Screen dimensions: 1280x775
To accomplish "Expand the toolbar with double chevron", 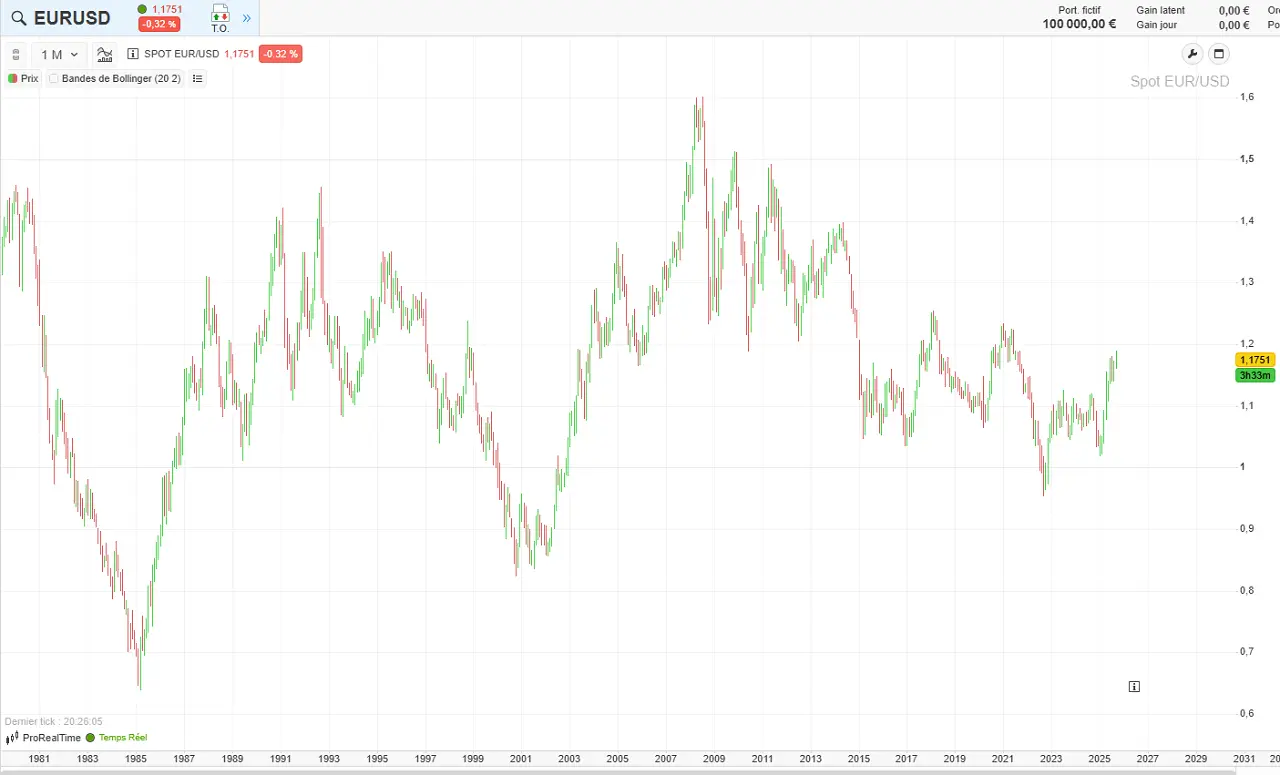I will click(247, 18).
